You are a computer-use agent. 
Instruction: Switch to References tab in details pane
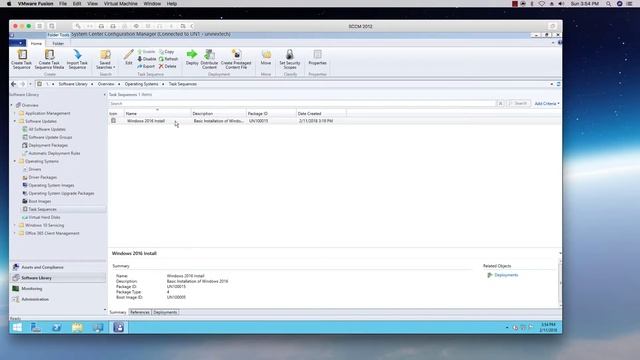[140, 312]
